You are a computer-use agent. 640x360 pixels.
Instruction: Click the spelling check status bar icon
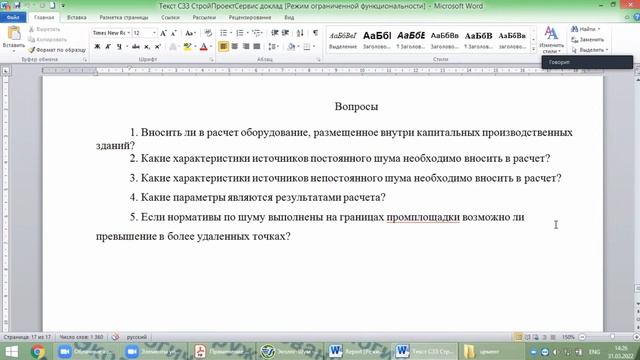point(116,337)
